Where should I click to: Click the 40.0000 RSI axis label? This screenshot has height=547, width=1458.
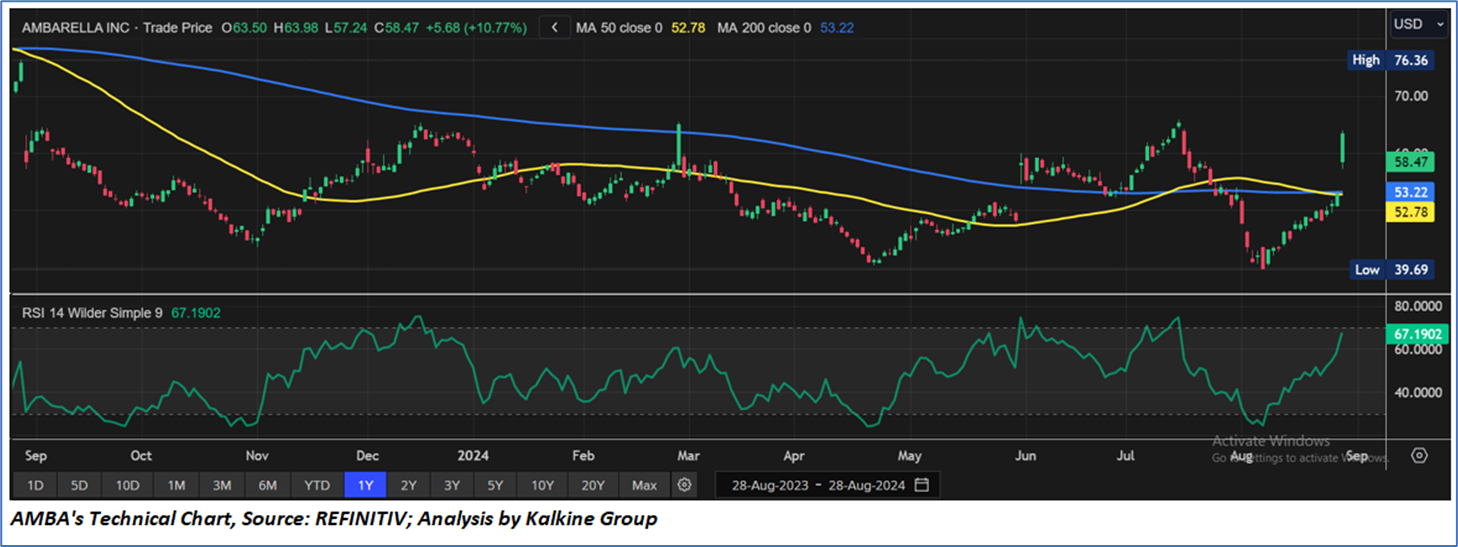coord(1419,392)
